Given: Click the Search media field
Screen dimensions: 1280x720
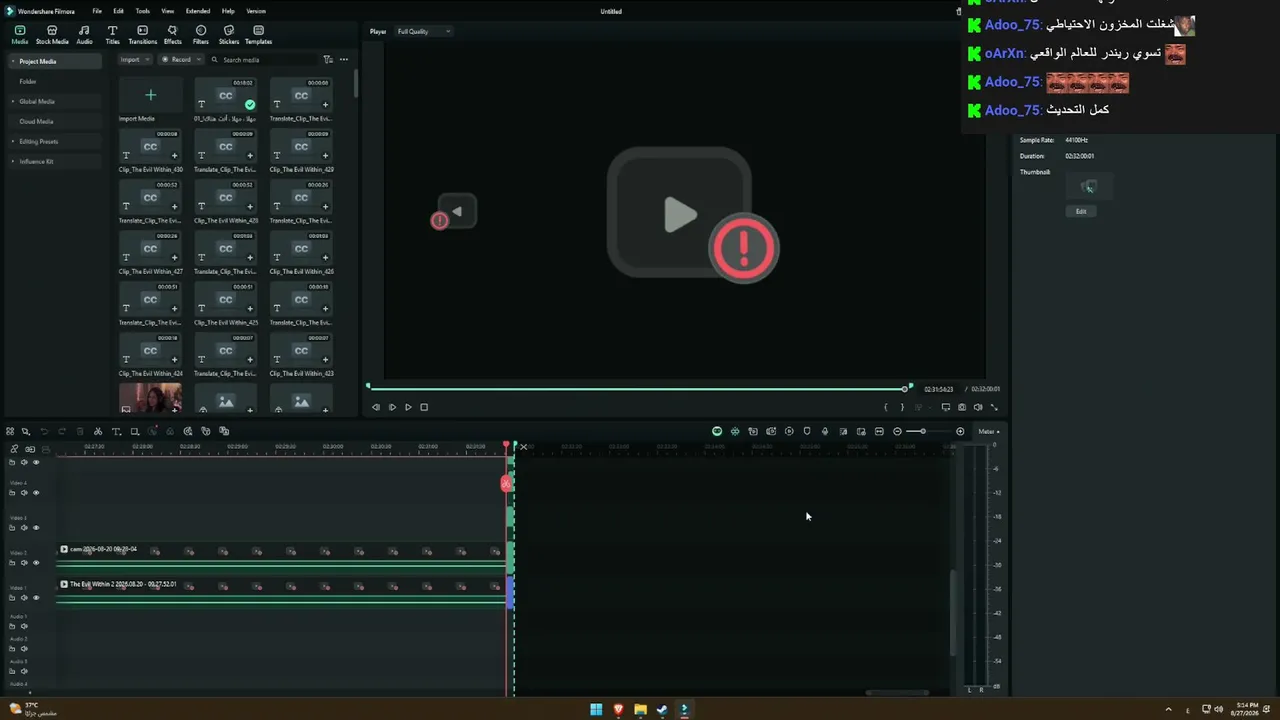Looking at the screenshot, I should [265, 60].
